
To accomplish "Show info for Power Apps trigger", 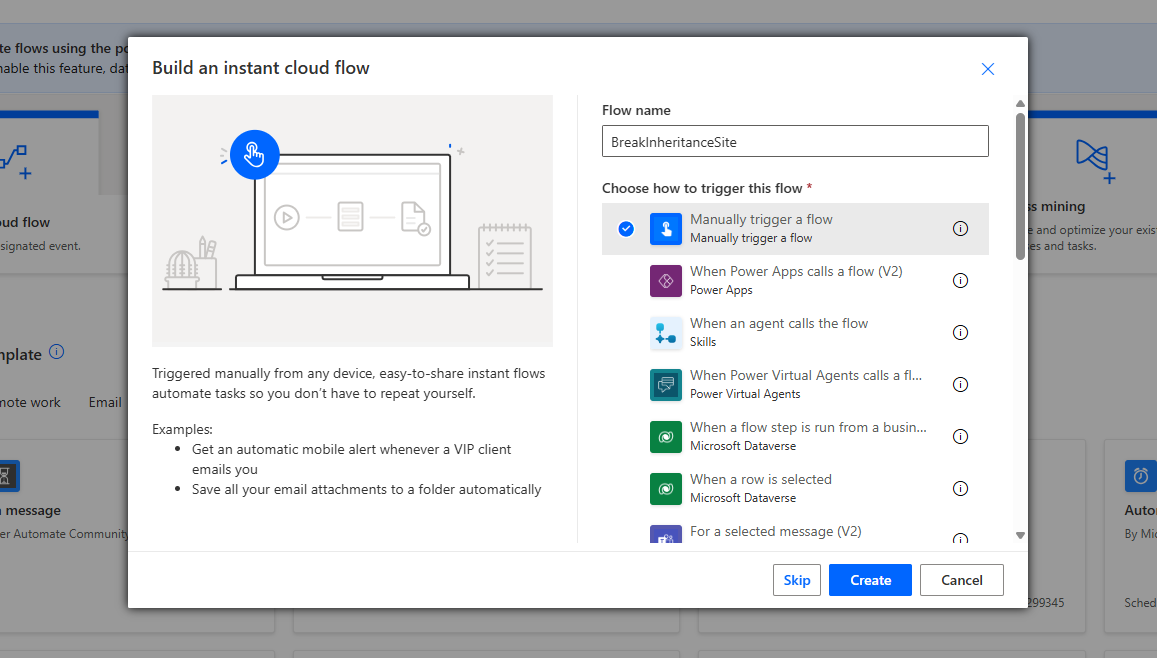I will point(960,281).
